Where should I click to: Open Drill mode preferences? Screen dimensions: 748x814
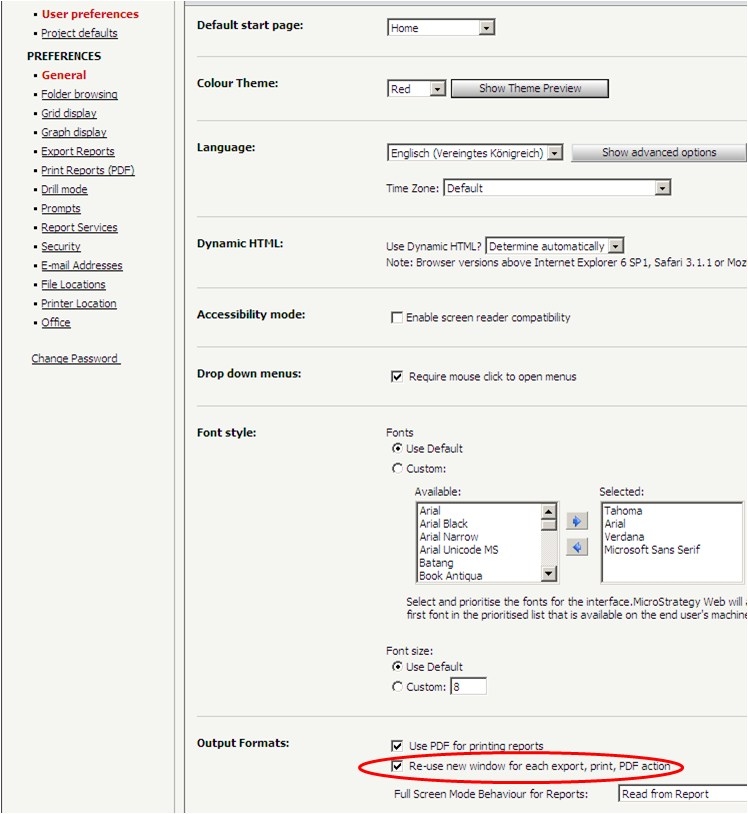click(x=64, y=189)
